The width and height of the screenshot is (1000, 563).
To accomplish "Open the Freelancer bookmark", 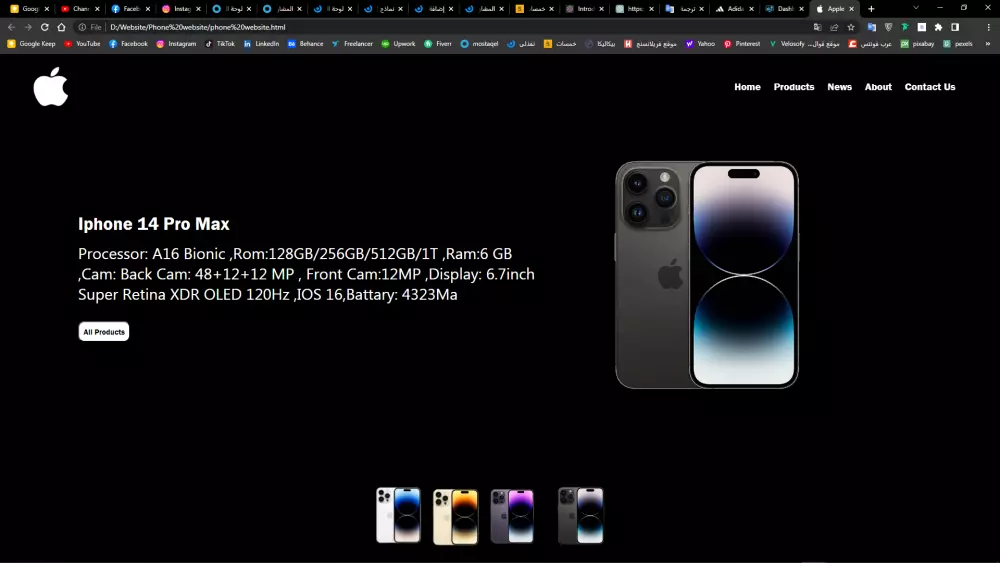I will (352, 44).
